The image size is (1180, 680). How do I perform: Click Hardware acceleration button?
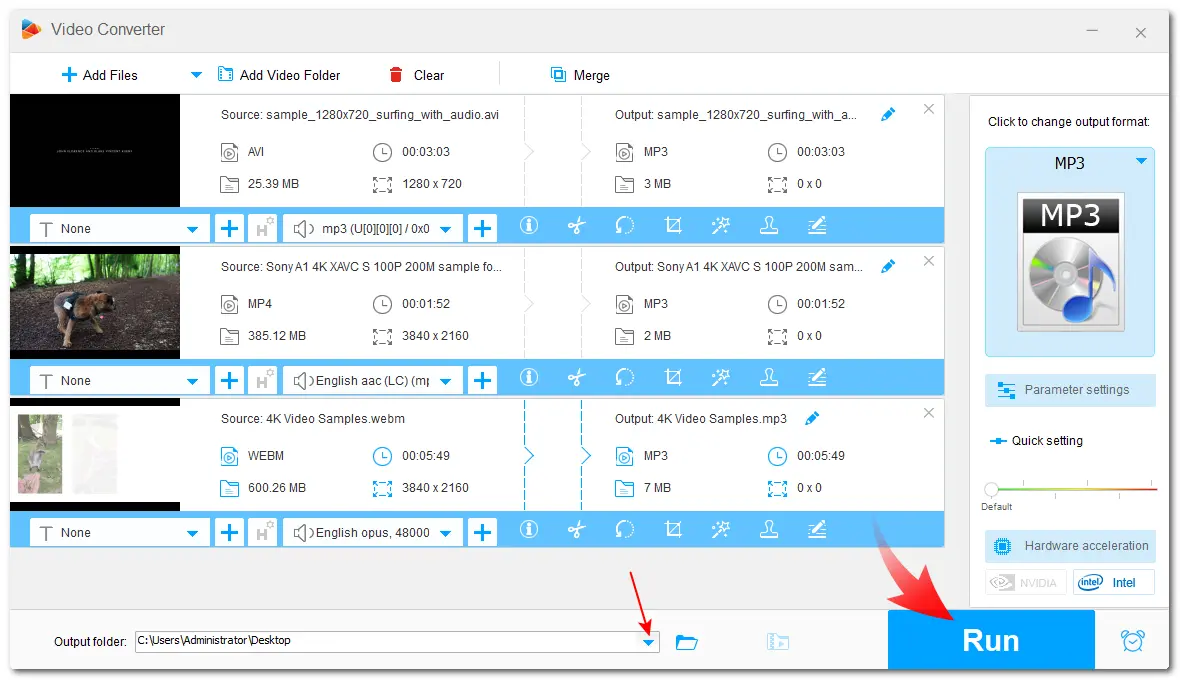1070,546
